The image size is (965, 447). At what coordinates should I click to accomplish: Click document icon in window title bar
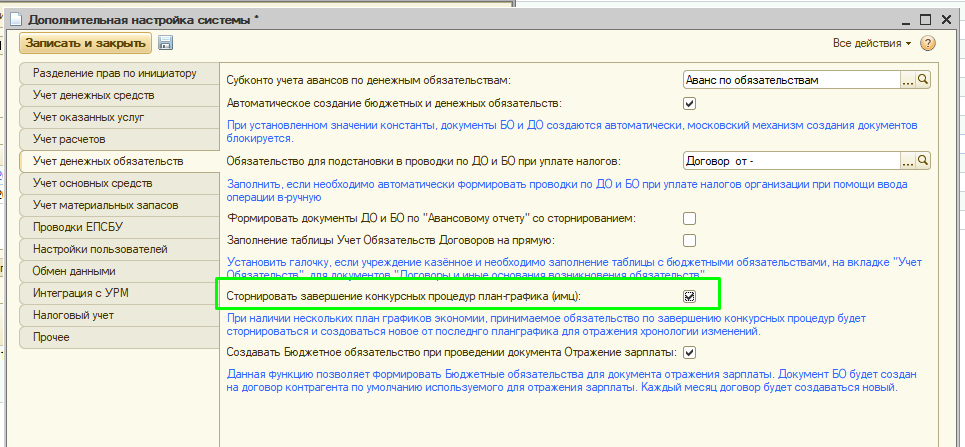[x=14, y=17]
